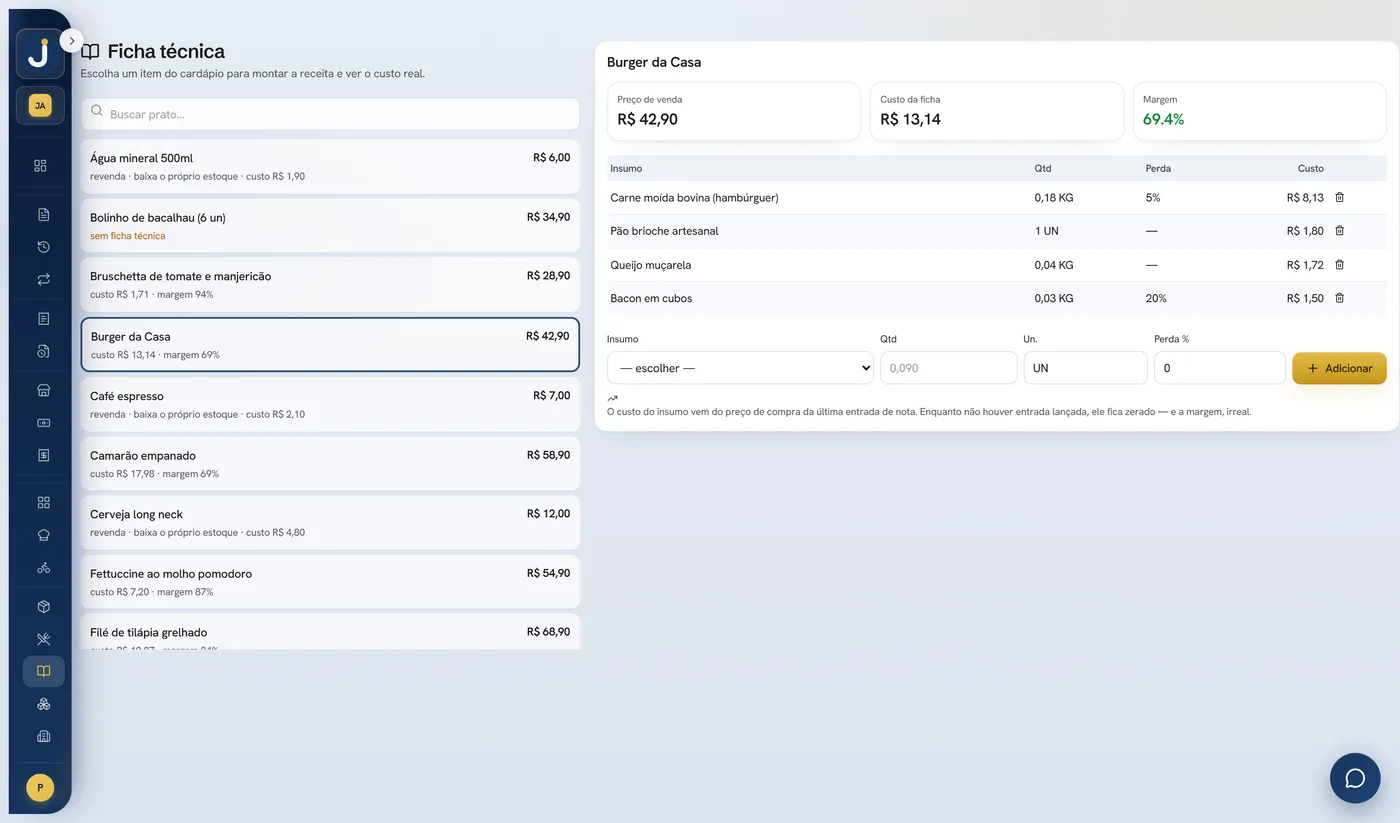Click the J logo in the sidebar

tap(40, 54)
